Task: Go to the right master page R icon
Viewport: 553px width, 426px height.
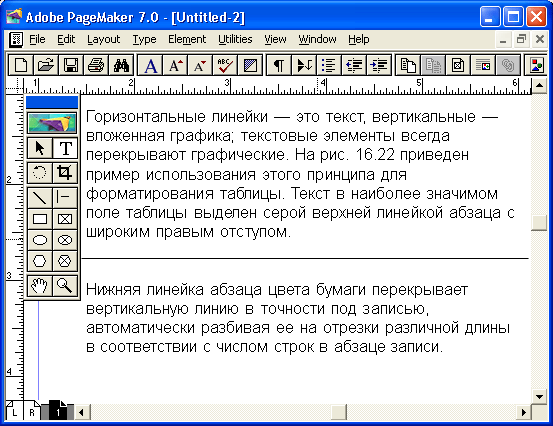Action: pyautogui.click(x=32, y=410)
